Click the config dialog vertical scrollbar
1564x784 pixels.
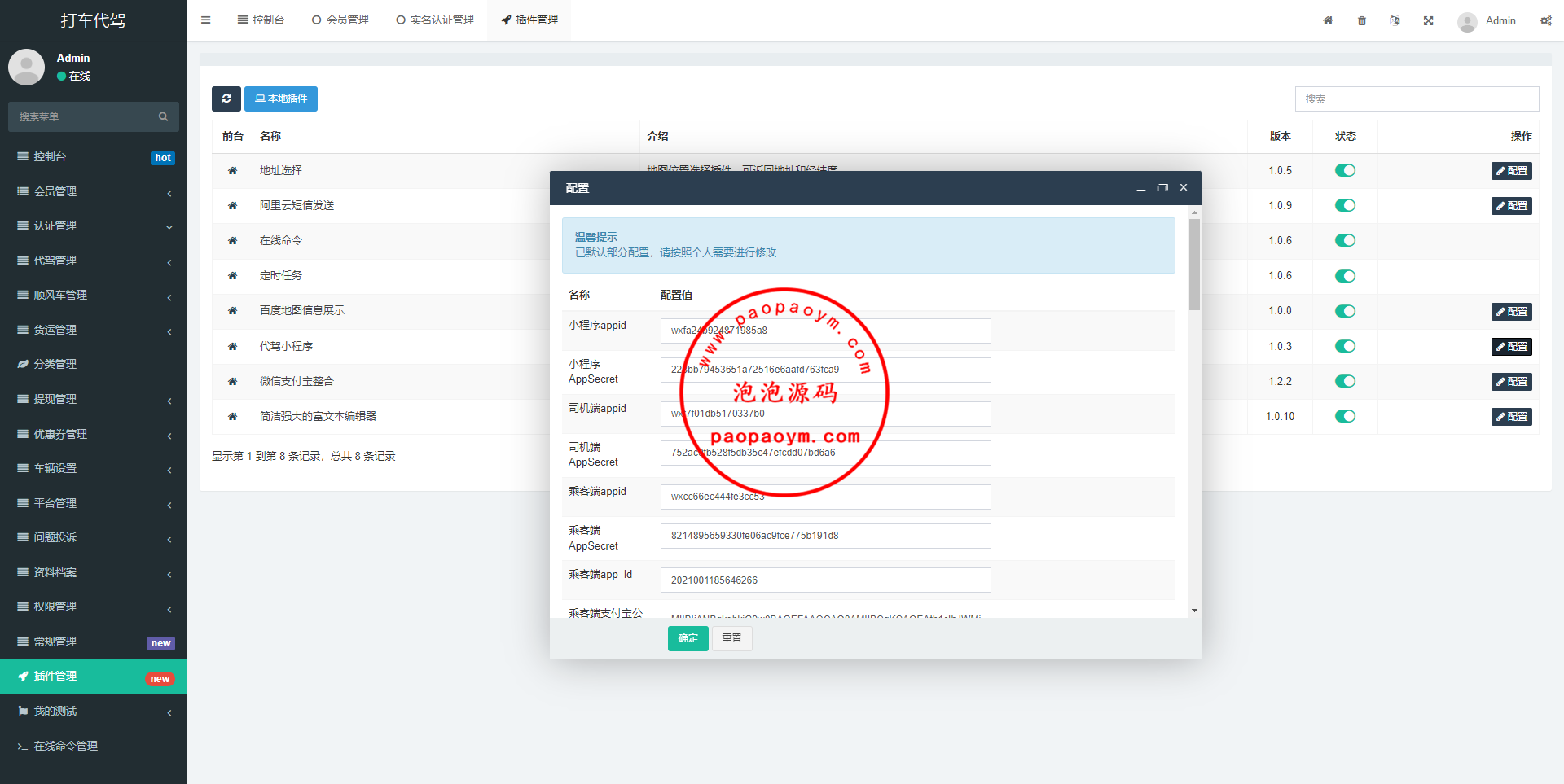pos(1194,265)
